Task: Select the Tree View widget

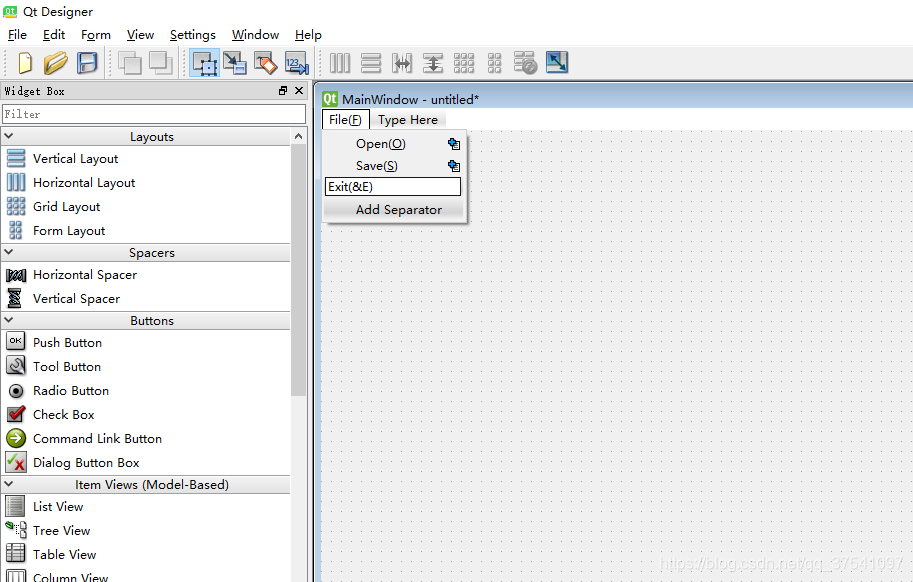Action: click(x=146, y=530)
